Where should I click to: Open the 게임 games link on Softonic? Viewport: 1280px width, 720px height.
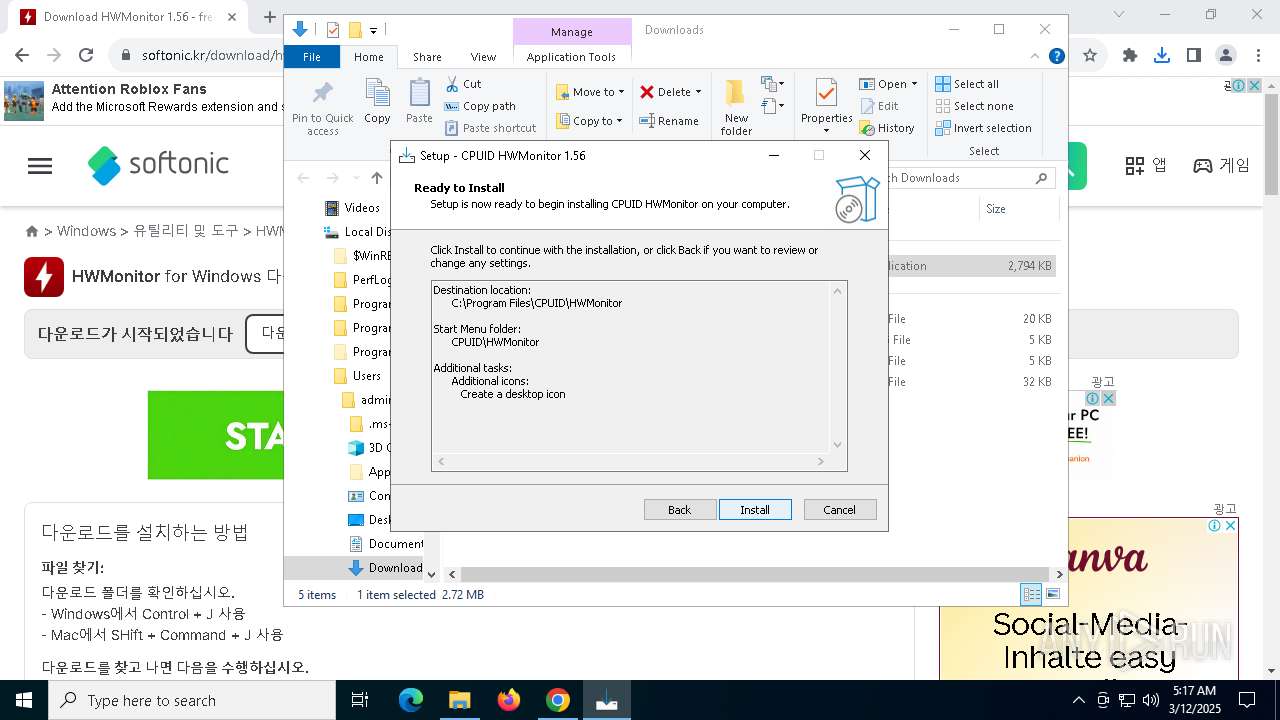pos(1222,166)
